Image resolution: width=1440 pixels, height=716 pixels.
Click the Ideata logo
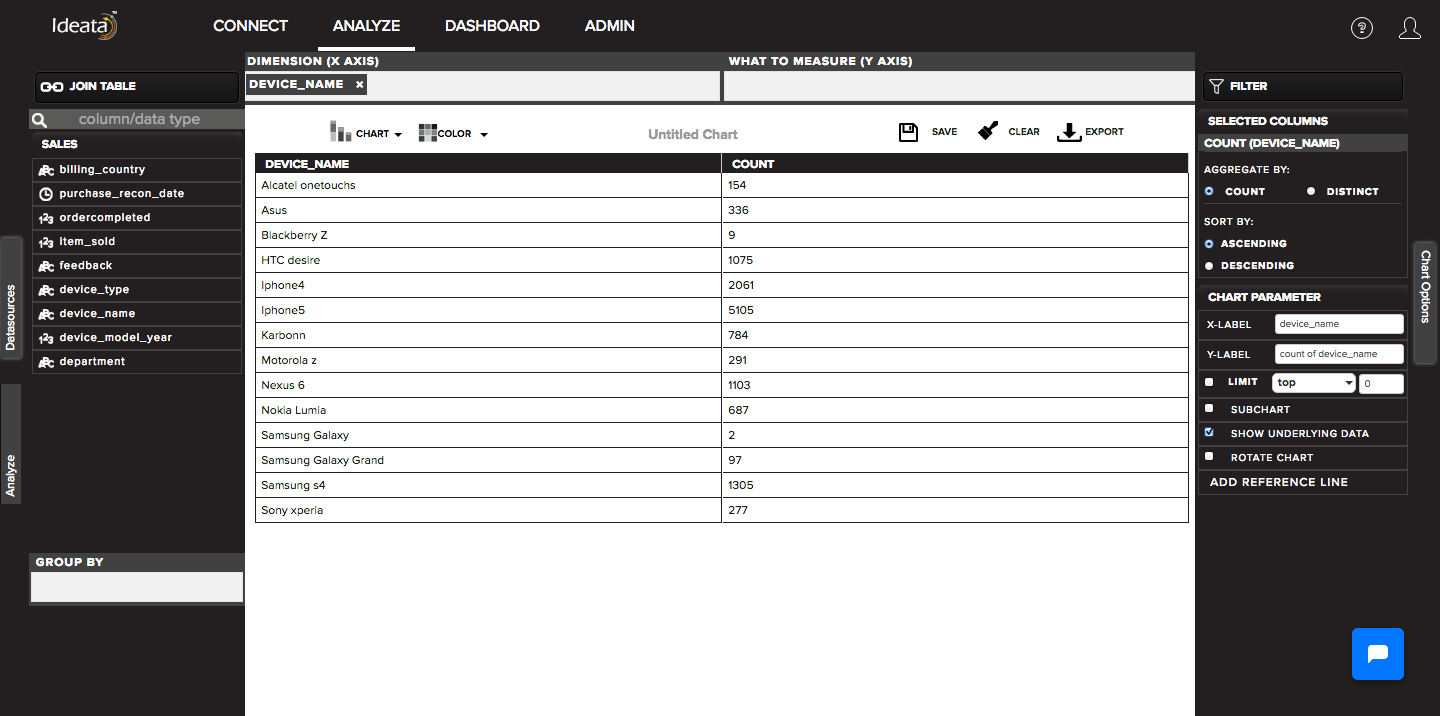pyautogui.click(x=86, y=25)
